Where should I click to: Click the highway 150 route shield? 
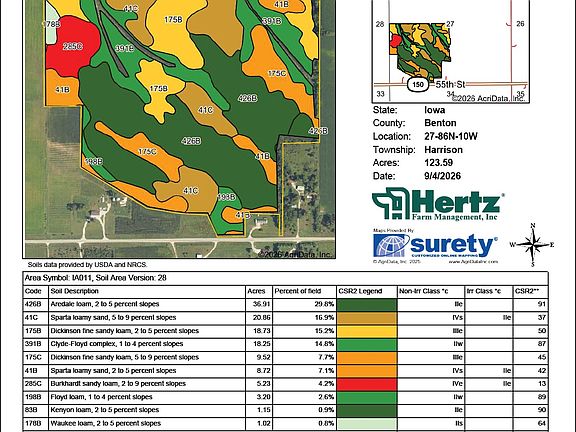pyautogui.click(x=418, y=84)
